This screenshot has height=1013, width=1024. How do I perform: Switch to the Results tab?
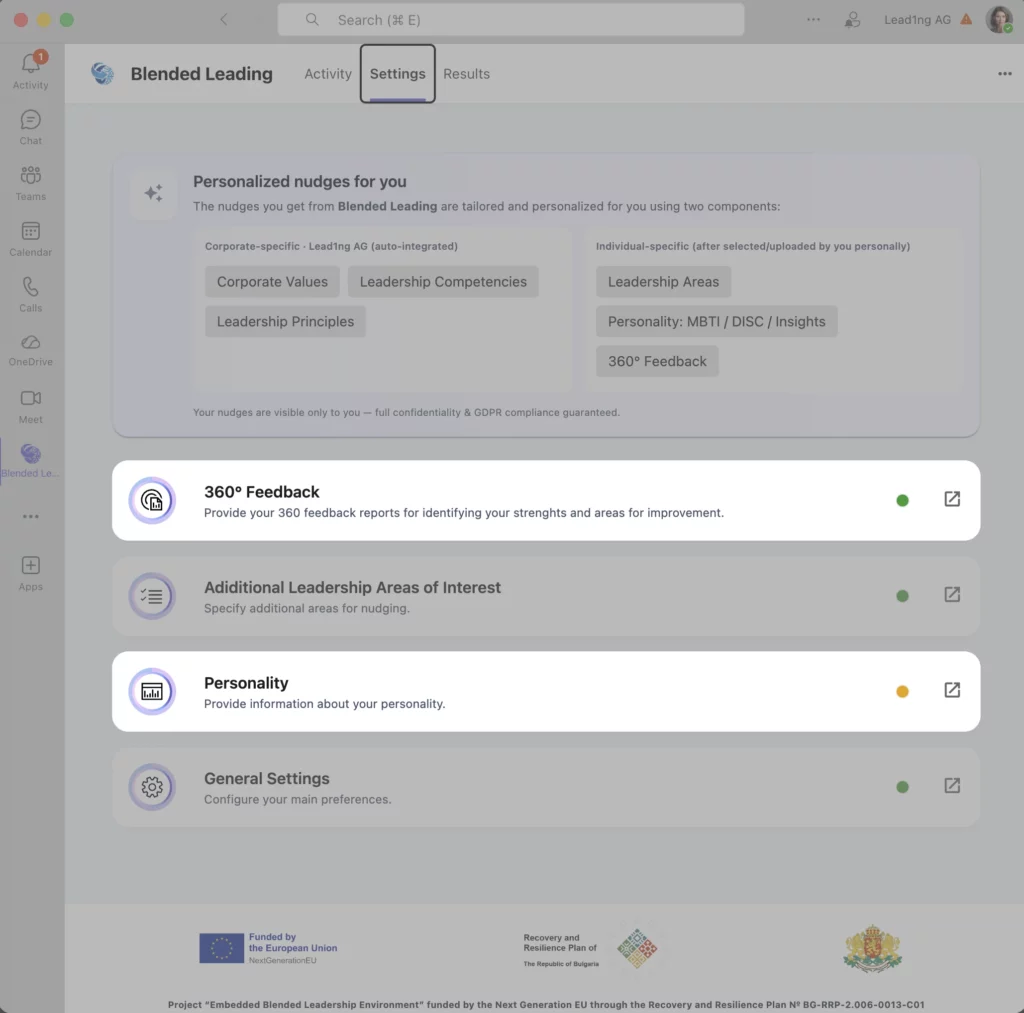click(x=466, y=74)
